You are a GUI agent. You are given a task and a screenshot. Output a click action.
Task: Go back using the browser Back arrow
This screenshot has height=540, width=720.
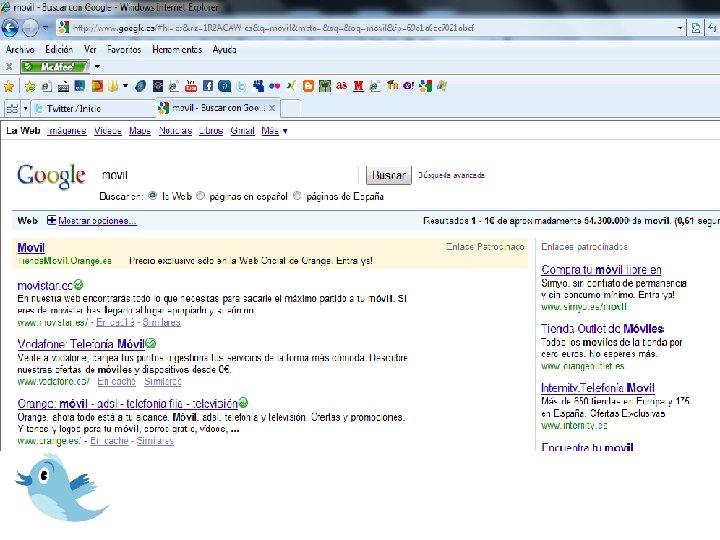[x=10, y=28]
